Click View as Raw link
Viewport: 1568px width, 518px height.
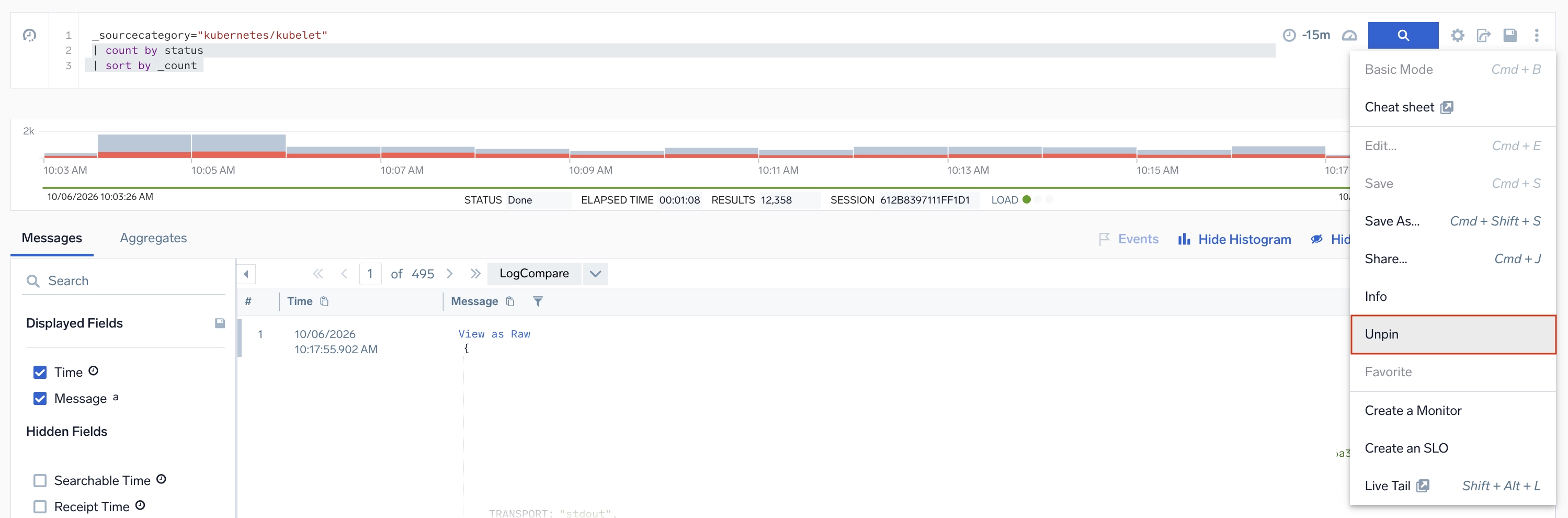[x=494, y=334]
